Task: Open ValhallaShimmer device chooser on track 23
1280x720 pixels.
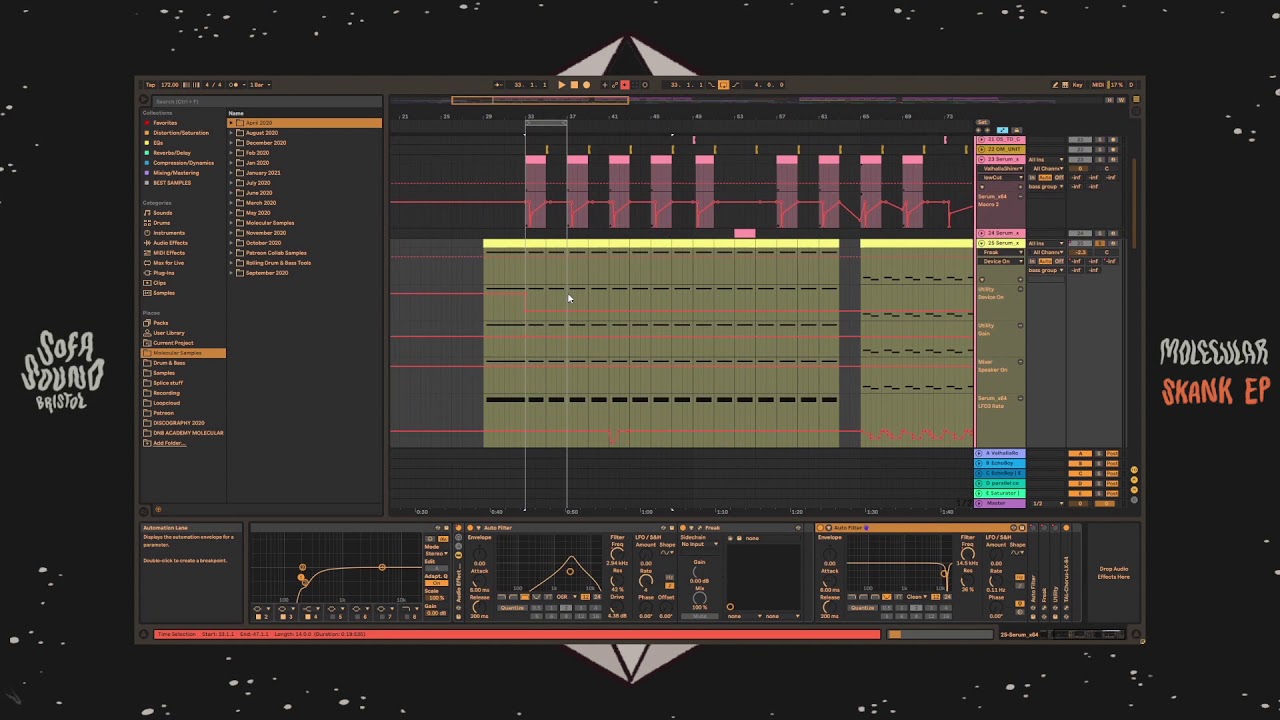Action: [1001, 168]
